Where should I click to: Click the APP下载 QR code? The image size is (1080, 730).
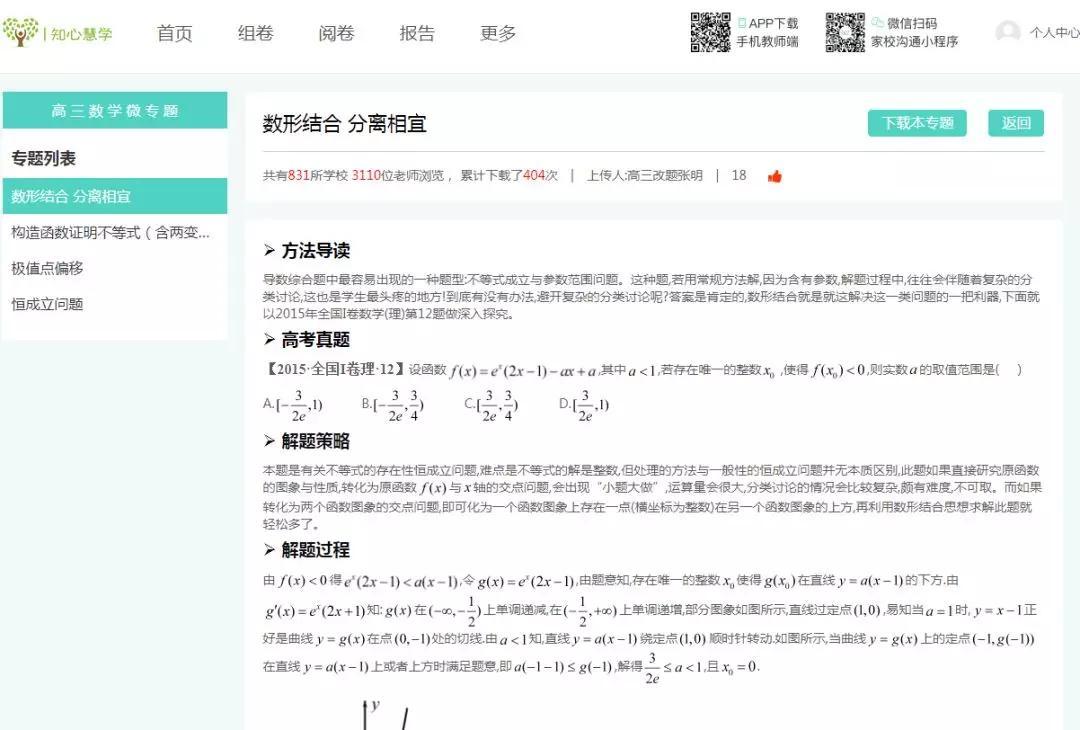(710, 32)
